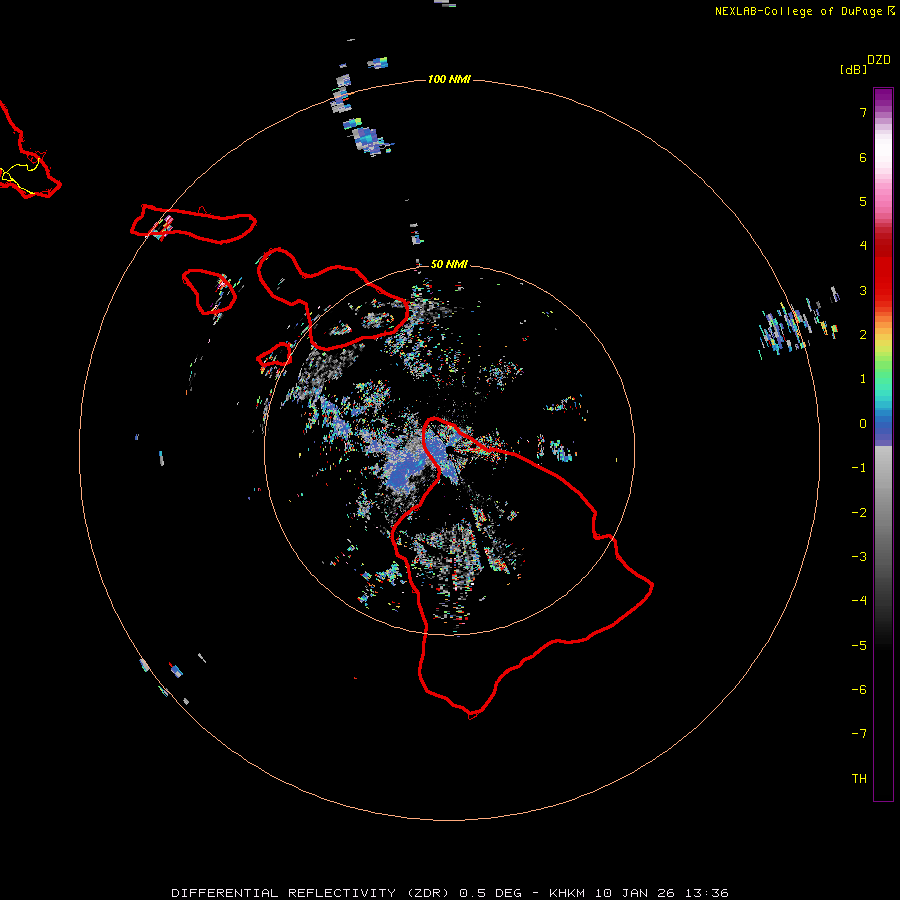
Task: Click the red band of the color bar
Action: coord(883,270)
